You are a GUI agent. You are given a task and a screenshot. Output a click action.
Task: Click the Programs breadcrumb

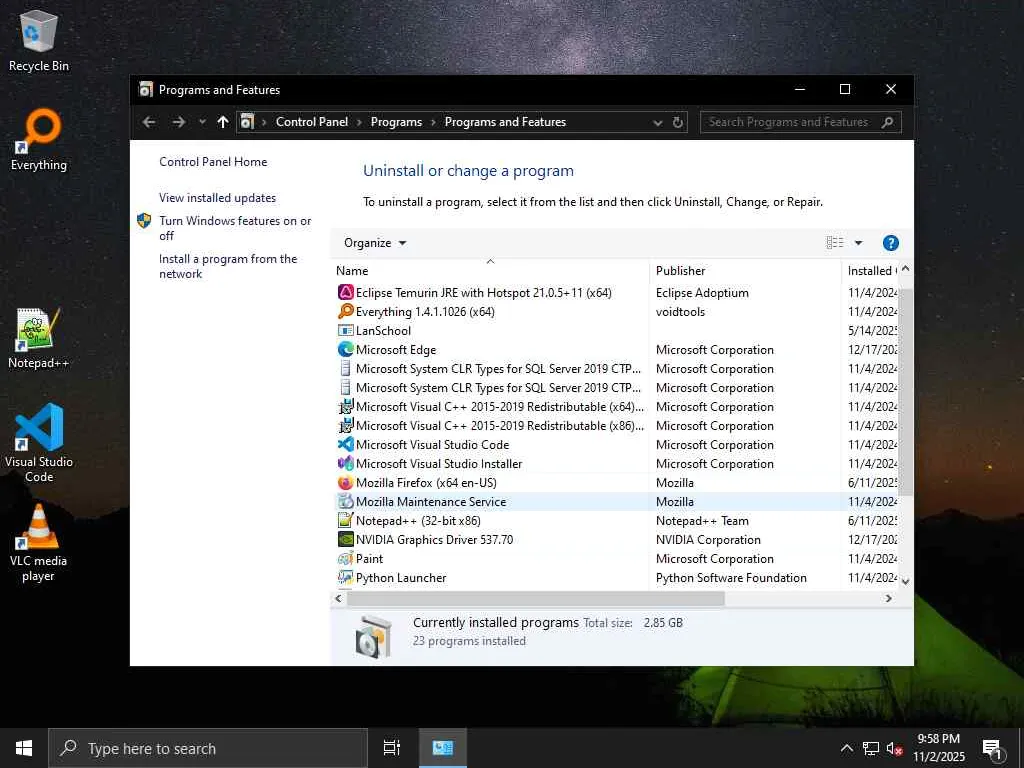point(396,122)
